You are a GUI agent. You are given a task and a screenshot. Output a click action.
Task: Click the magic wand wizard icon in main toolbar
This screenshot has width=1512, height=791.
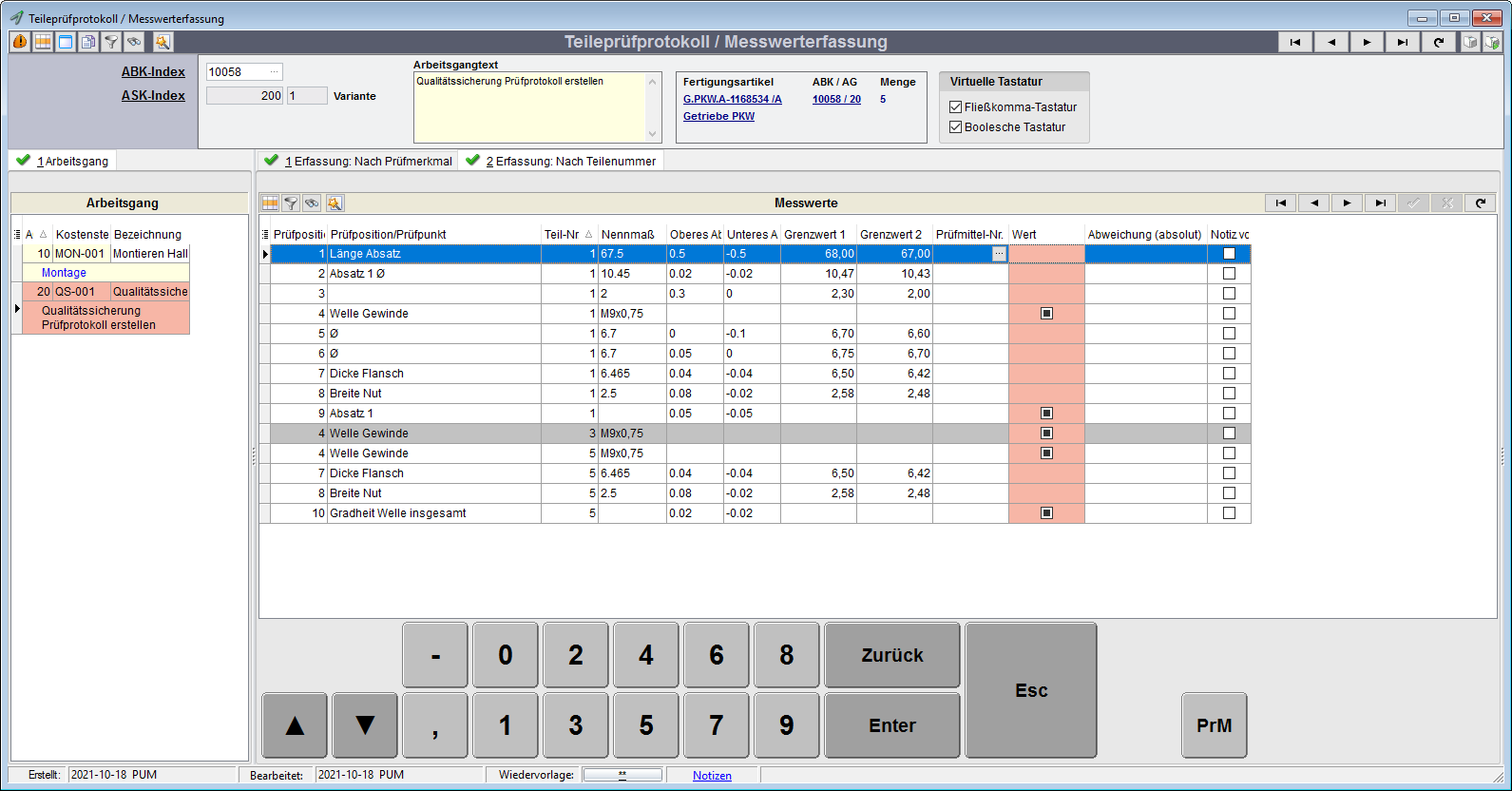(x=163, y=42)
